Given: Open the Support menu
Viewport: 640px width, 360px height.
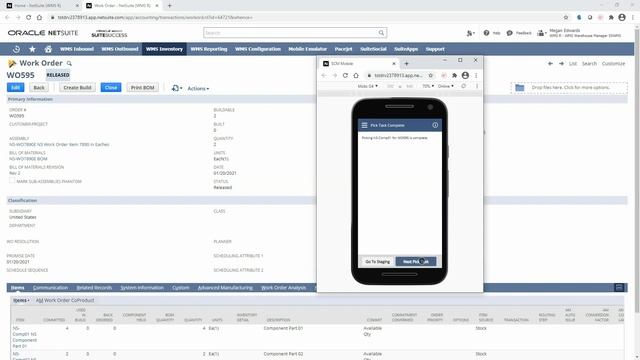Looking at the screenshot, I should pos(435,49).
